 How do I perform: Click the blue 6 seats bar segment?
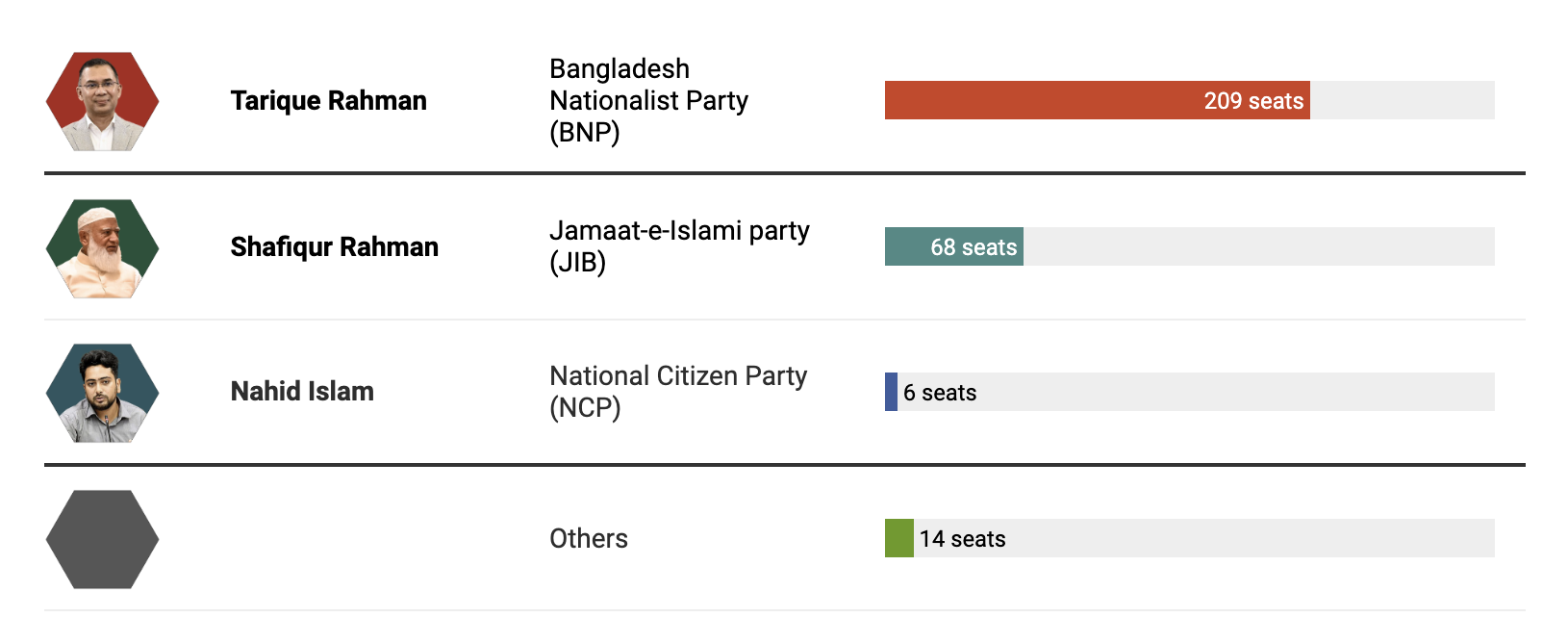(x=891, y=392)
